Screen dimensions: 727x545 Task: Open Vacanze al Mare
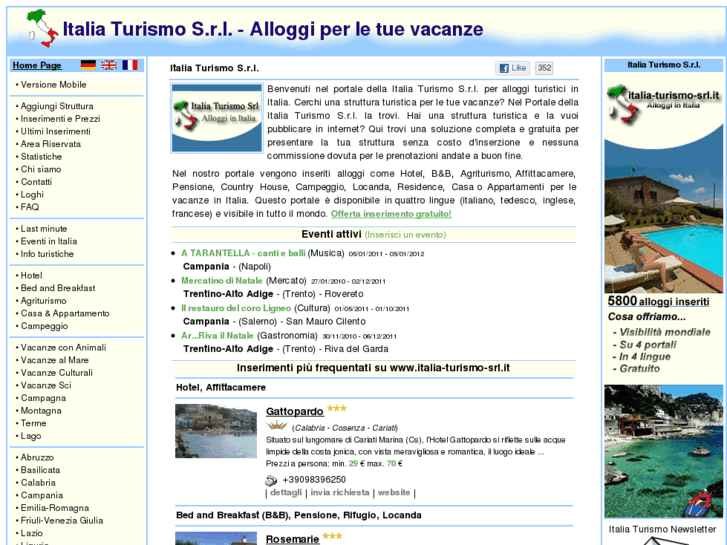(55, 360)
